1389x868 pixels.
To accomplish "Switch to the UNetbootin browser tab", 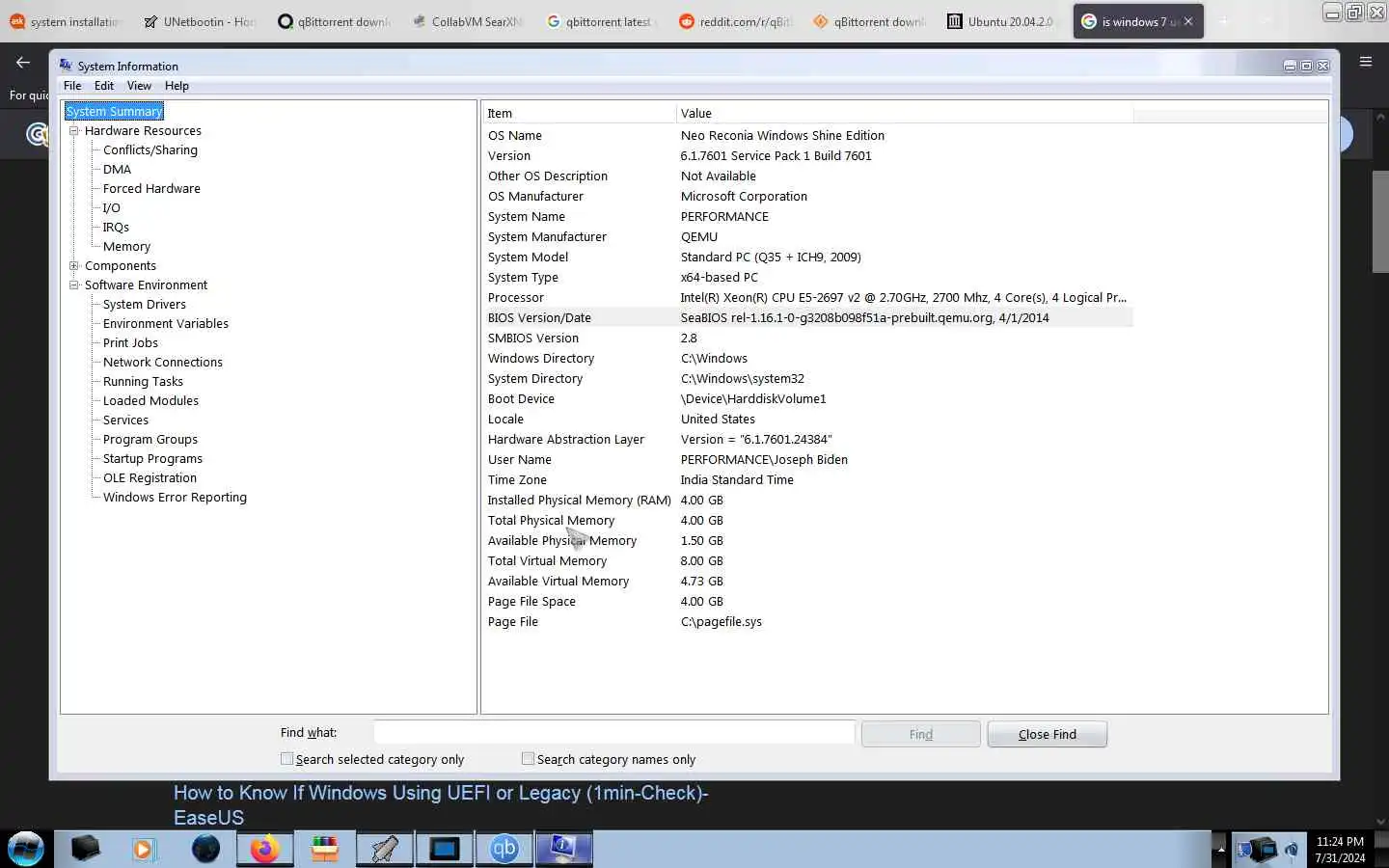I will [198, 21].
